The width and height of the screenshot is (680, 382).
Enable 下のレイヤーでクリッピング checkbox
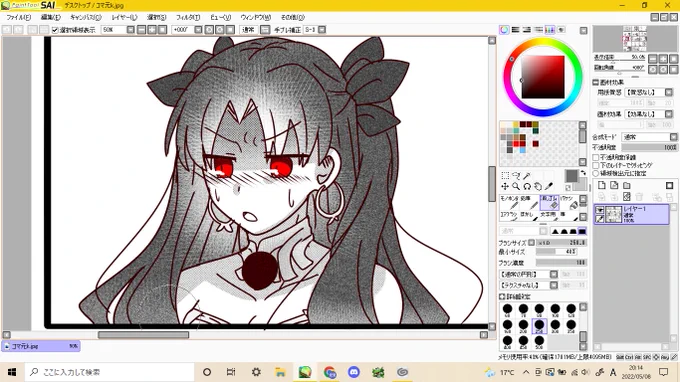596,165
